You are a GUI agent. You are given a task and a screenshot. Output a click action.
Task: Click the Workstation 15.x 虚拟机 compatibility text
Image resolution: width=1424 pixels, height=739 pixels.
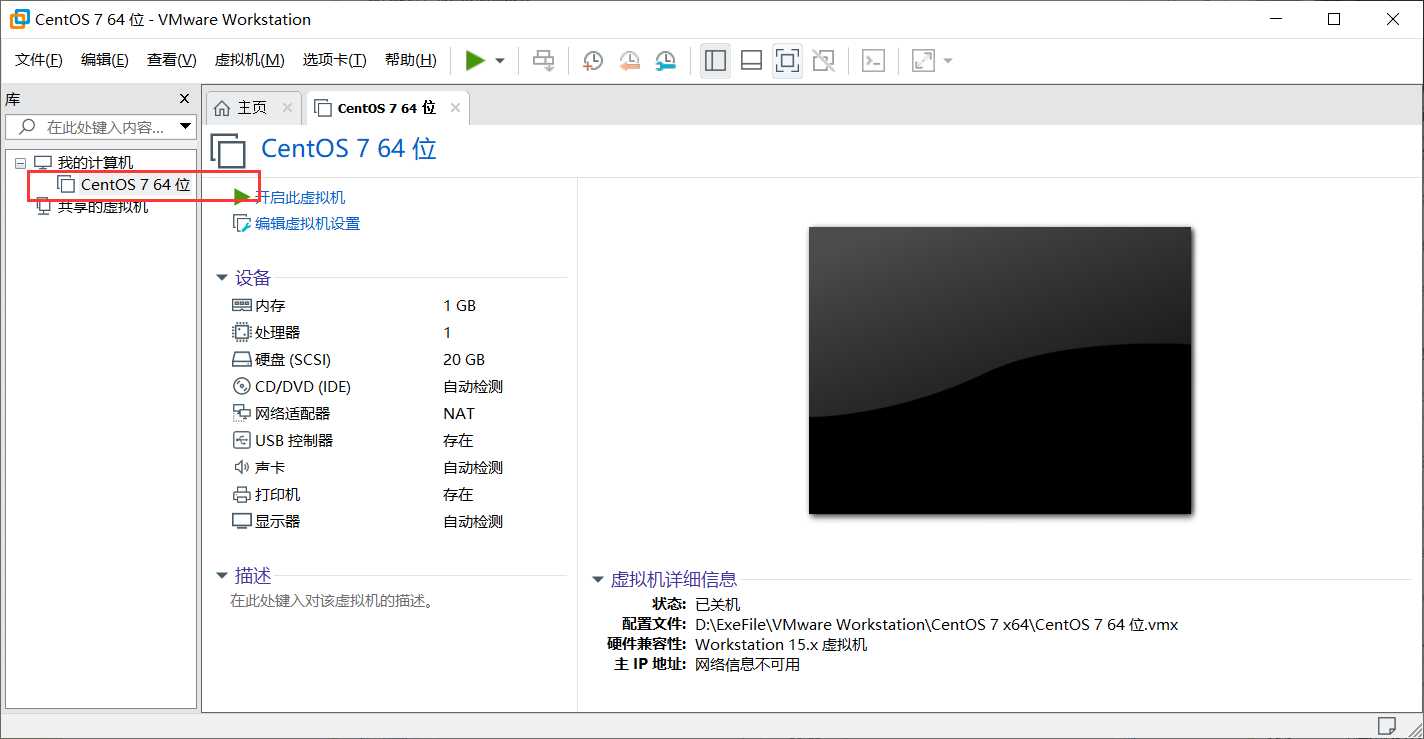pyautogui.click(x=781, y=644)
